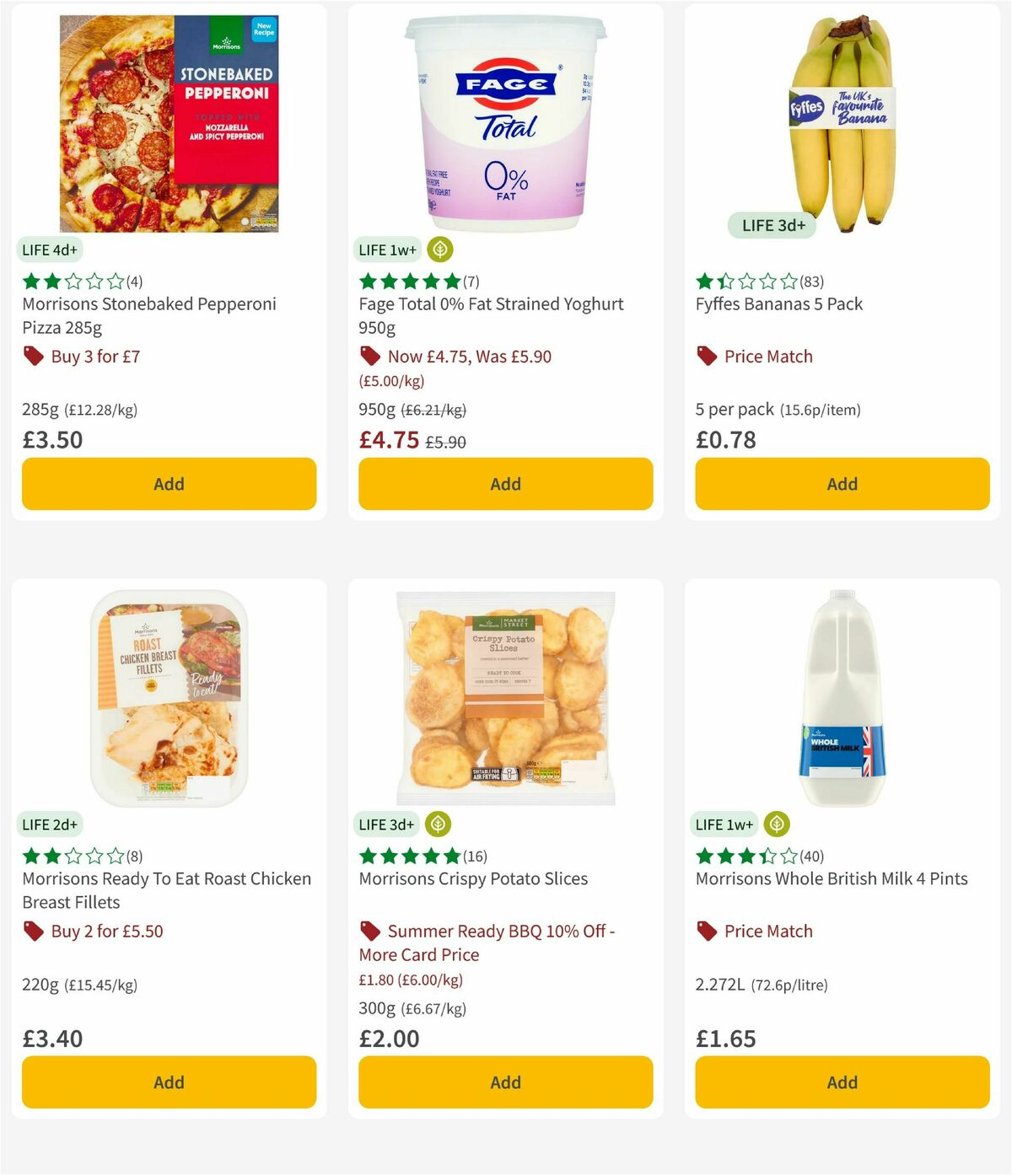1012x1176 pixels.
Task: Open the (16) reviews for Crispy Potato Slices
Action: (x=474, y=854)
